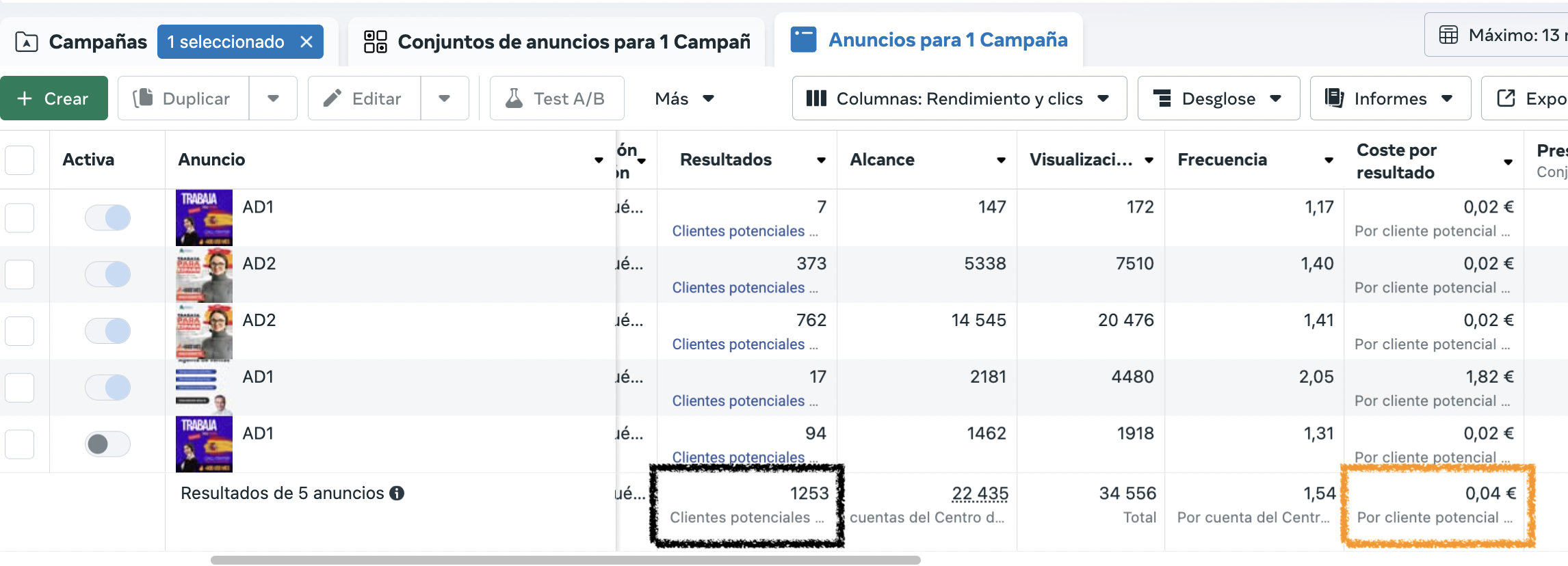Viewport: 1568px width, 566px height.
Task: Click the Duplicar copy icon
Action: point(143,98)
